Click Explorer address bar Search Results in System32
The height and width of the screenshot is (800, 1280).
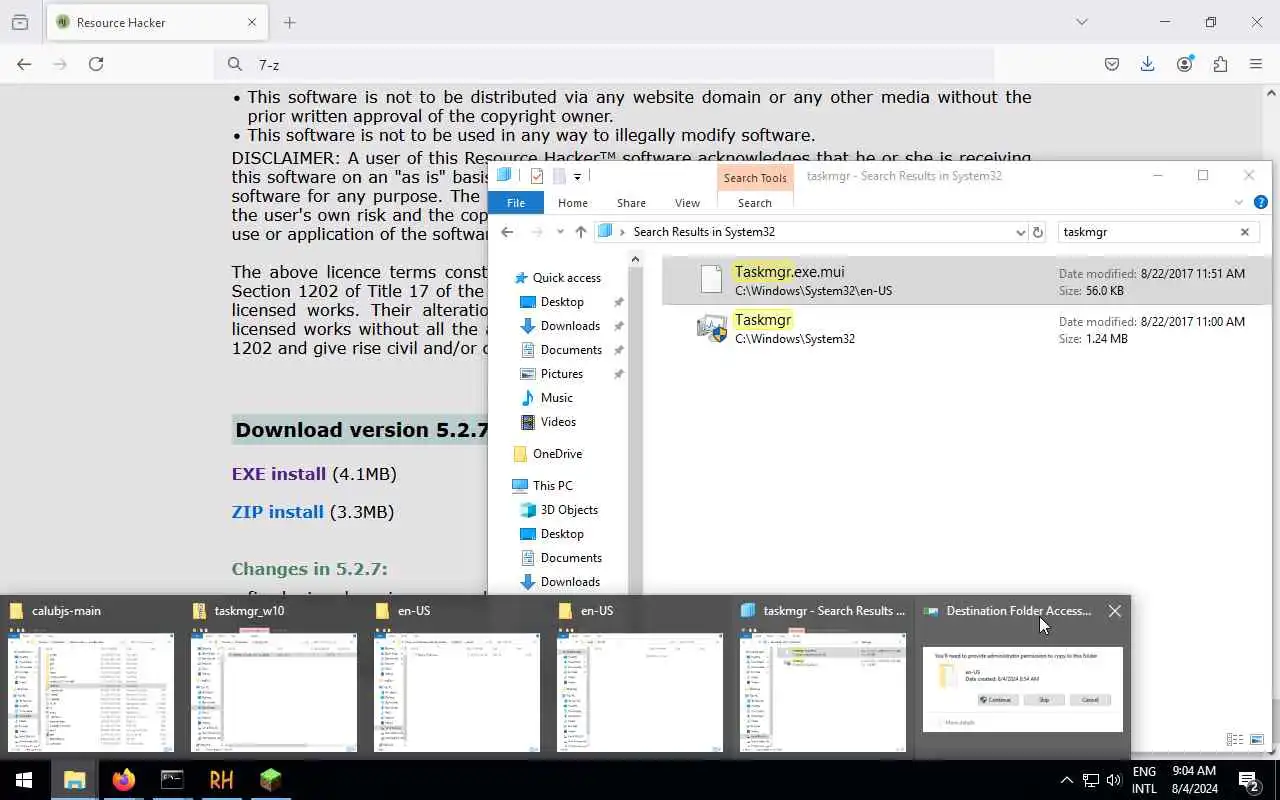click(704, 232)
